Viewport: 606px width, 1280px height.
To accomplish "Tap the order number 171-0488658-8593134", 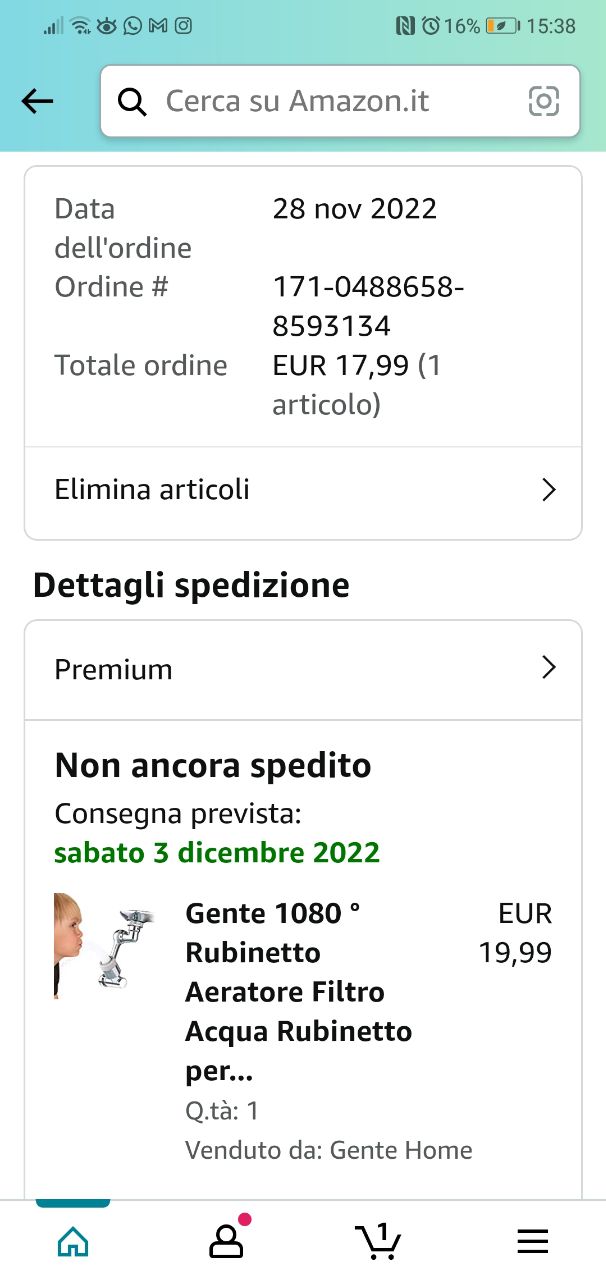I will pos(367,307).
